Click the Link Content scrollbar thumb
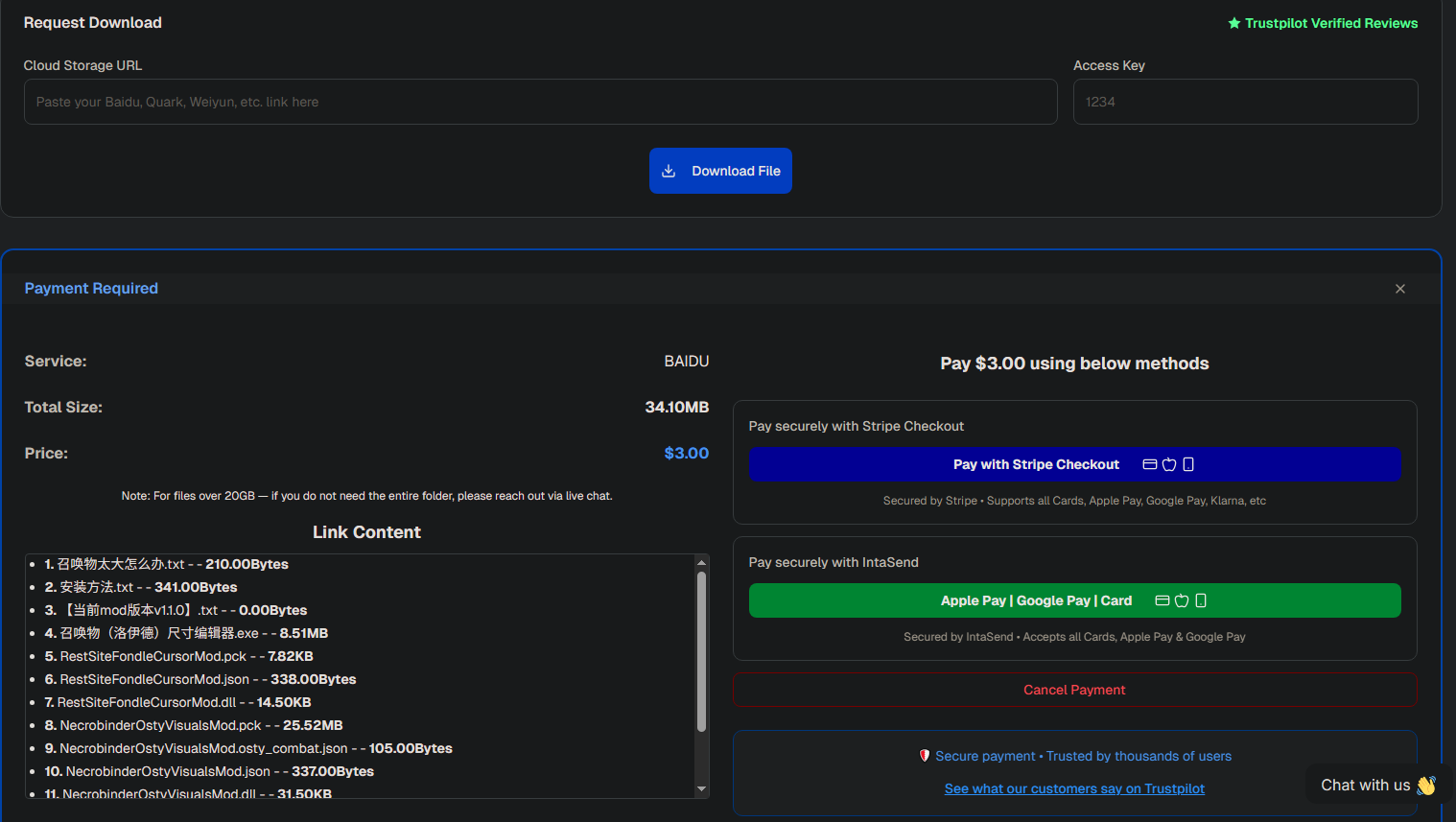Viewport: 1456px width, 822px height. pyautogui.click(x=701, y=652)
